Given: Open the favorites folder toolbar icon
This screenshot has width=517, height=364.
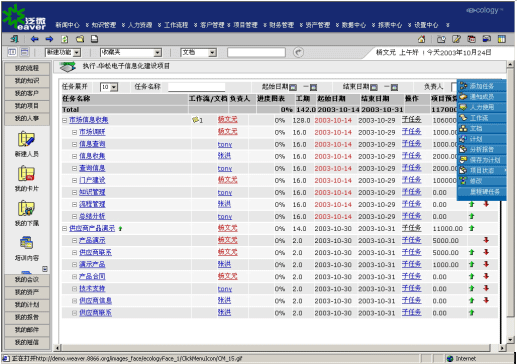Looking at the screenshot, I should point(80,39).
